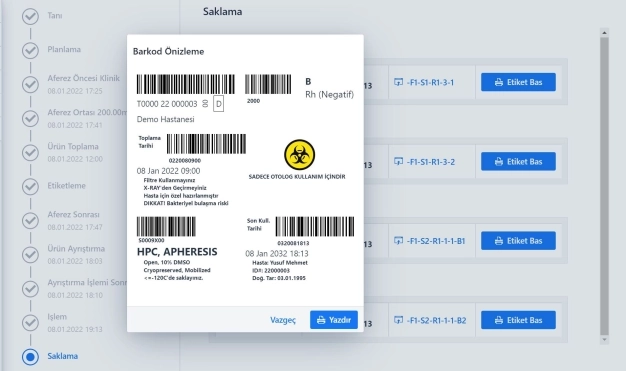Open the -F1-S2-R1-1-B2 storage location icon

tap(398, 320)
